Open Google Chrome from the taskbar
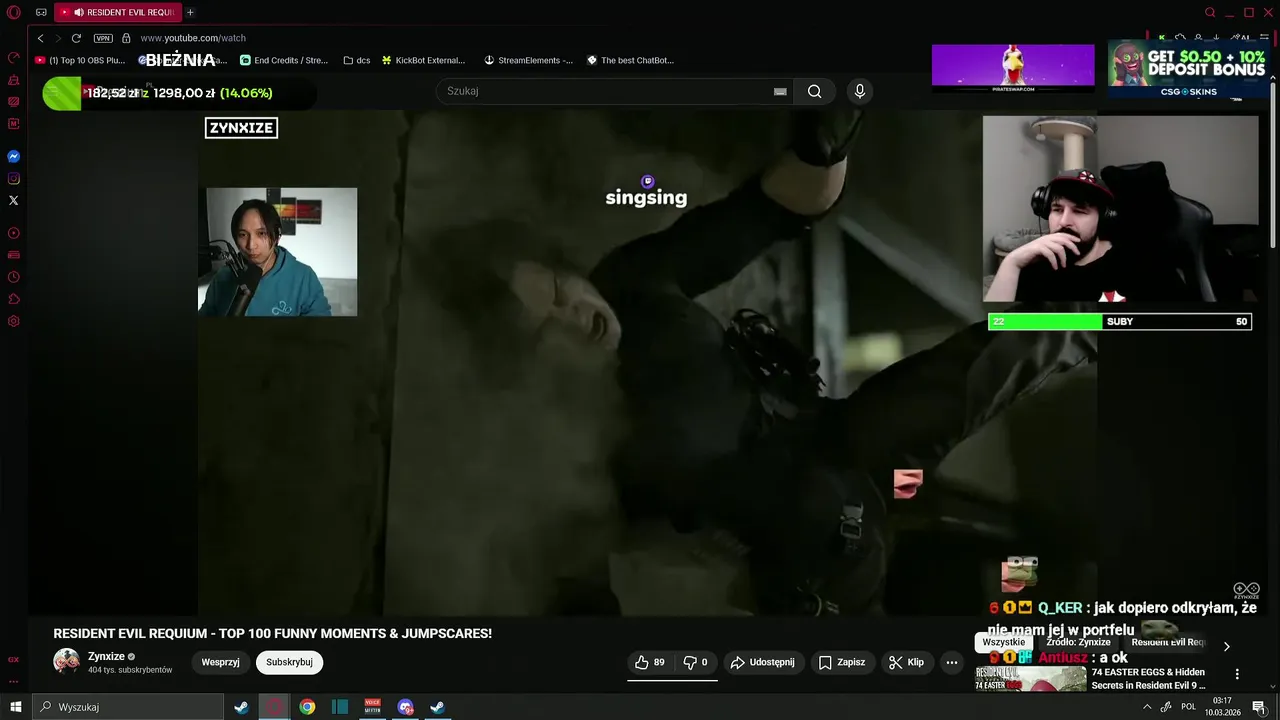Viewport: 1280px width, 720px height. [x=307, y=707]
